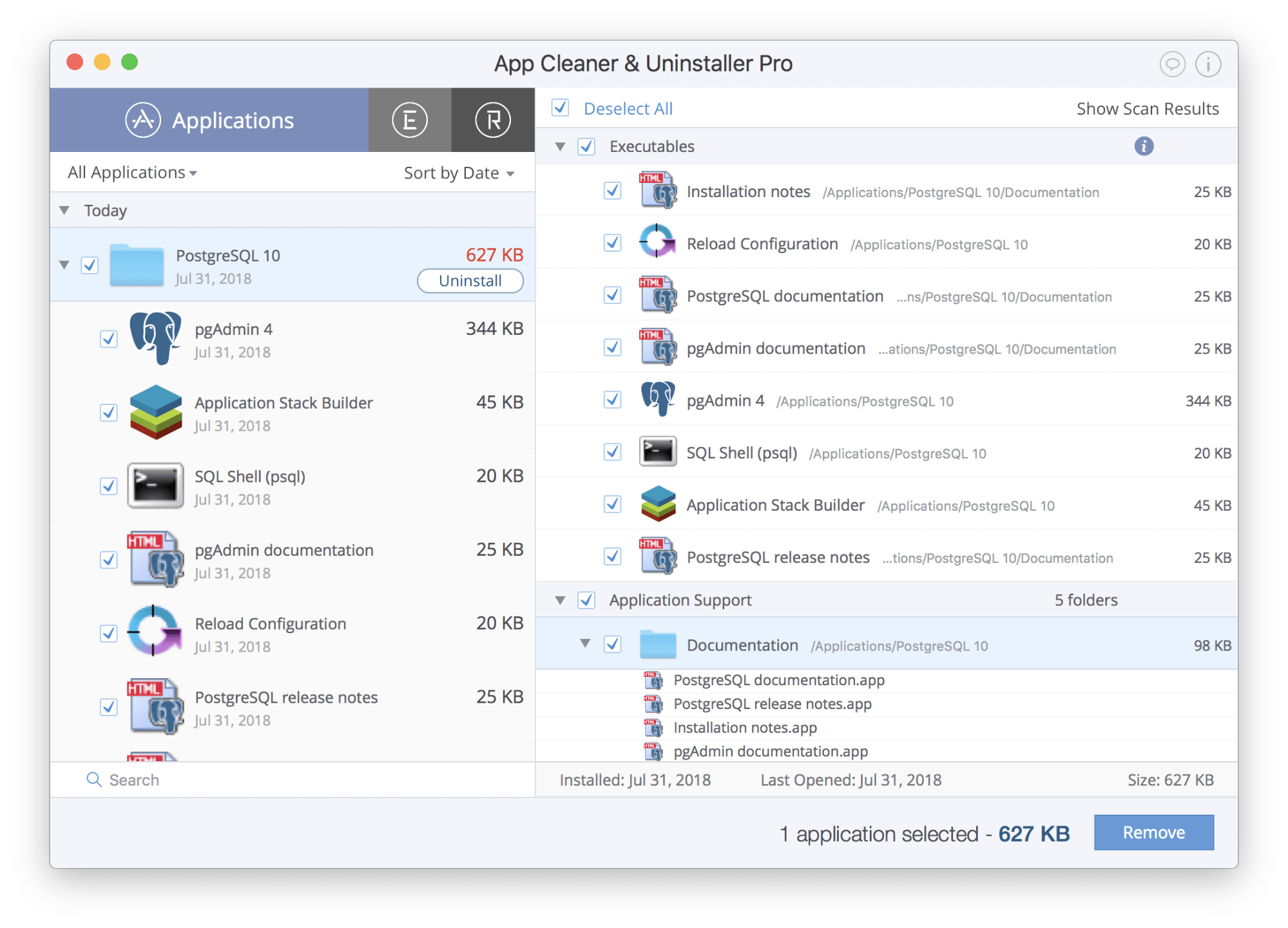Open the Executables info icon

[x=1144, y=146]
